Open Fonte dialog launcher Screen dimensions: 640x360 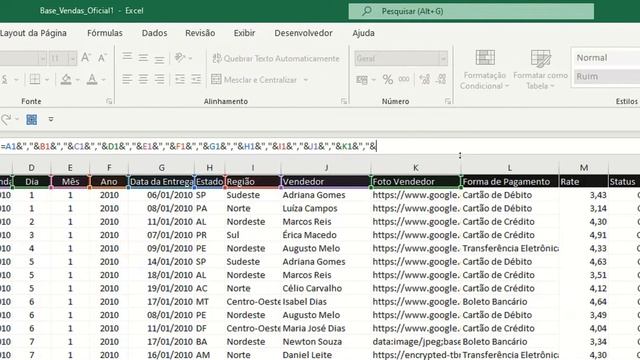point(109,101)
